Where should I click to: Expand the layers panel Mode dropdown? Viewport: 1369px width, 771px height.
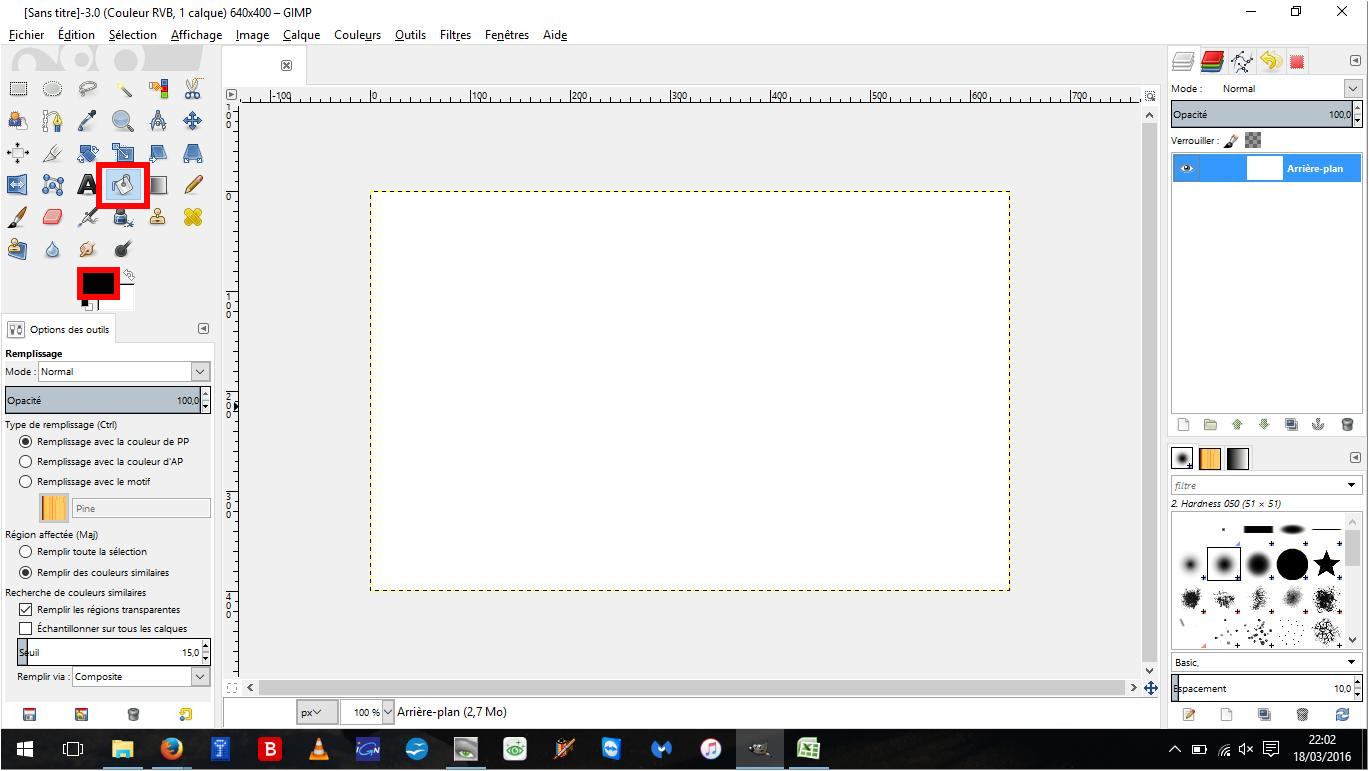pos(1352,88)
